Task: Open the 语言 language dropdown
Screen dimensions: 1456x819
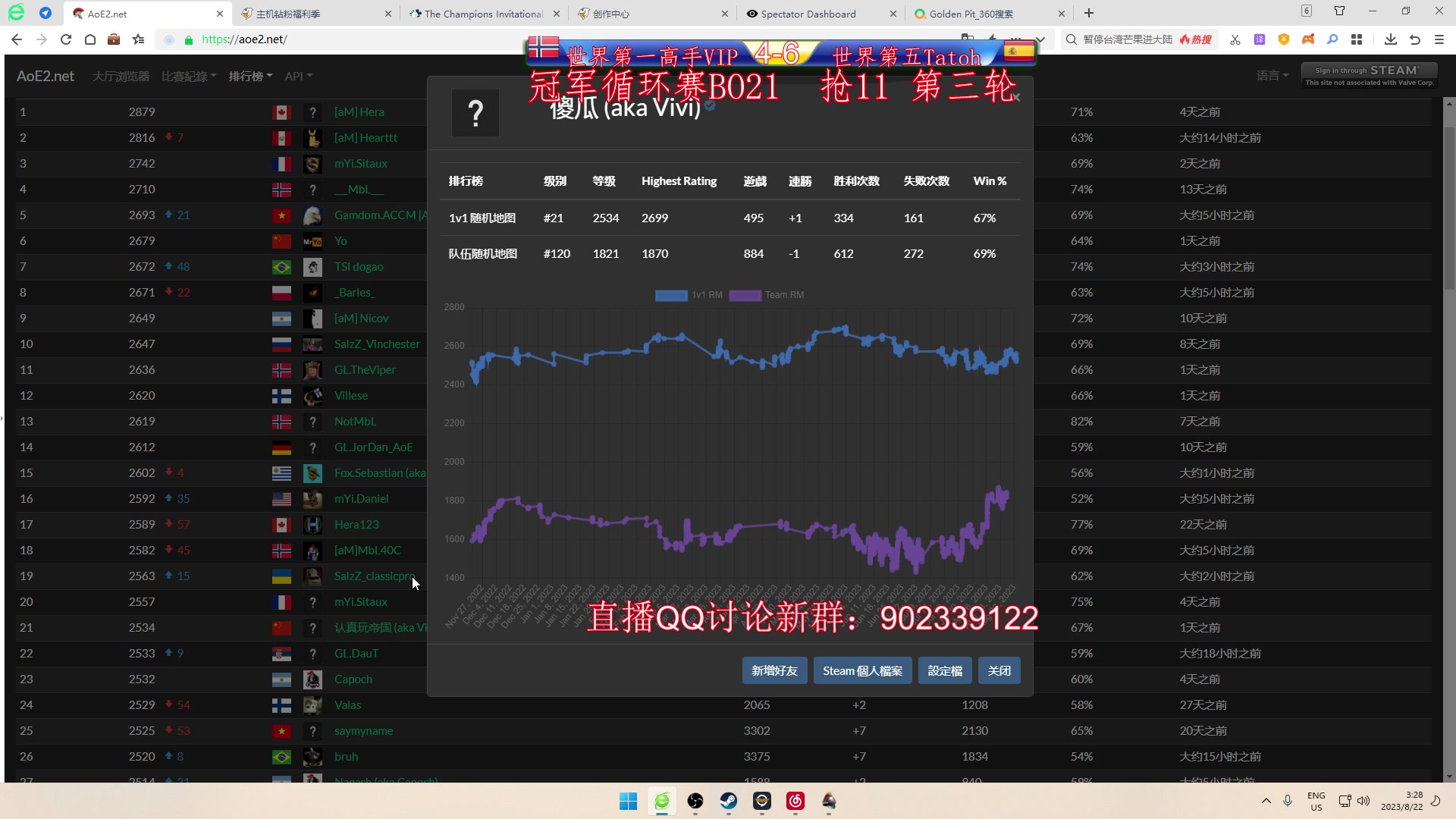Action: click(x=1272, y=75)
